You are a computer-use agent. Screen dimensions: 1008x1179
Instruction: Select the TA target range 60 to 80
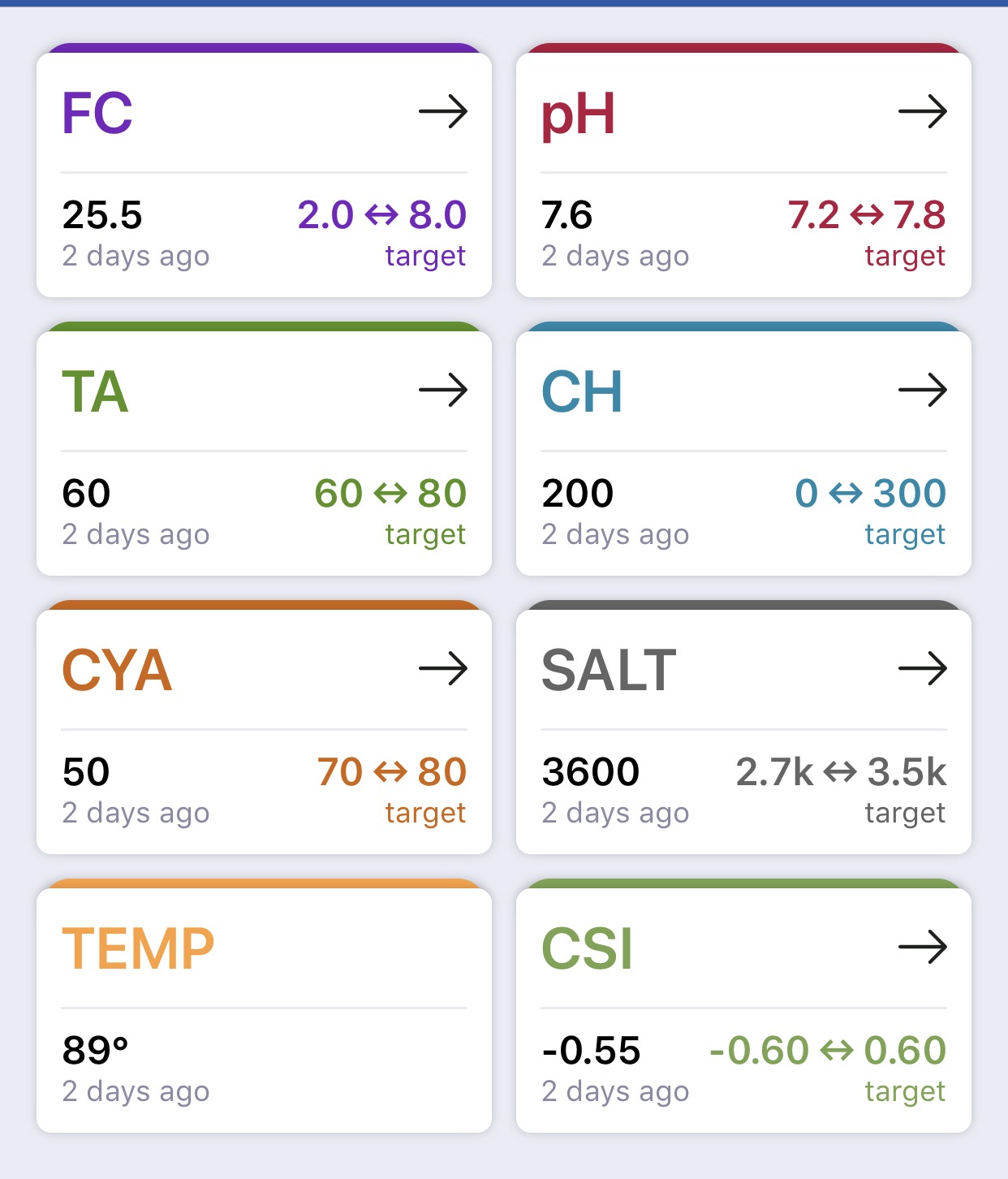point(390,494)
